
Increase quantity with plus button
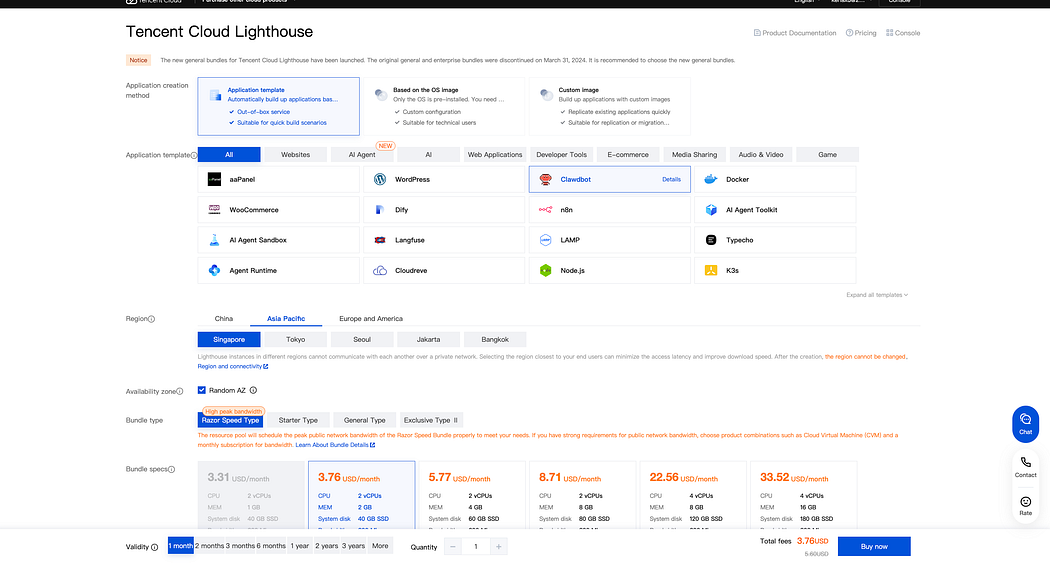[x=498, y=546]
